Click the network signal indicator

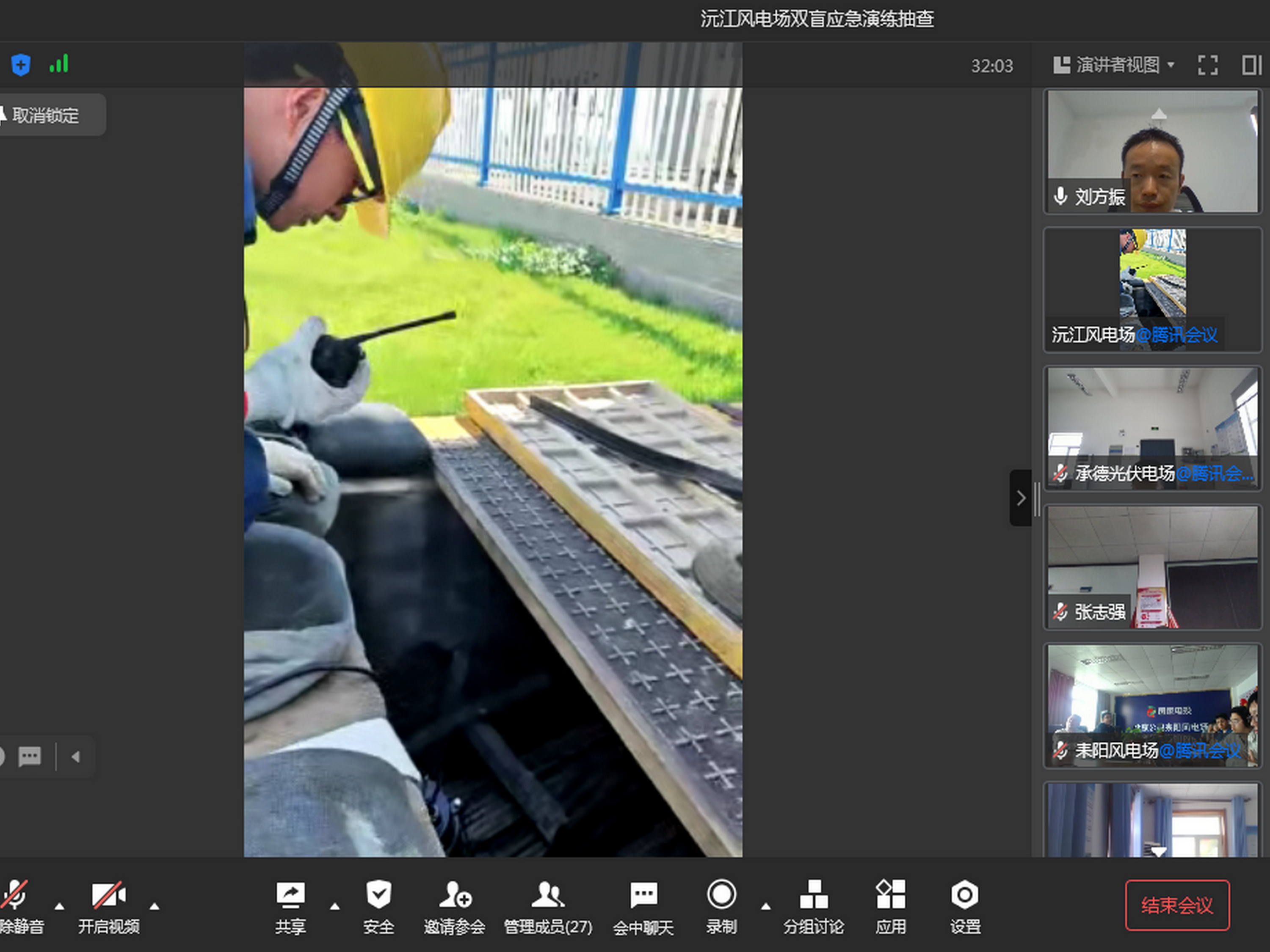pos(60,64)
